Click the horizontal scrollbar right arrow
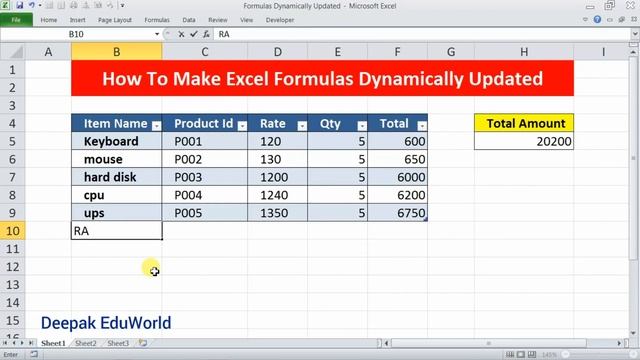The image size is (640, 360). (x=619, y=343)
